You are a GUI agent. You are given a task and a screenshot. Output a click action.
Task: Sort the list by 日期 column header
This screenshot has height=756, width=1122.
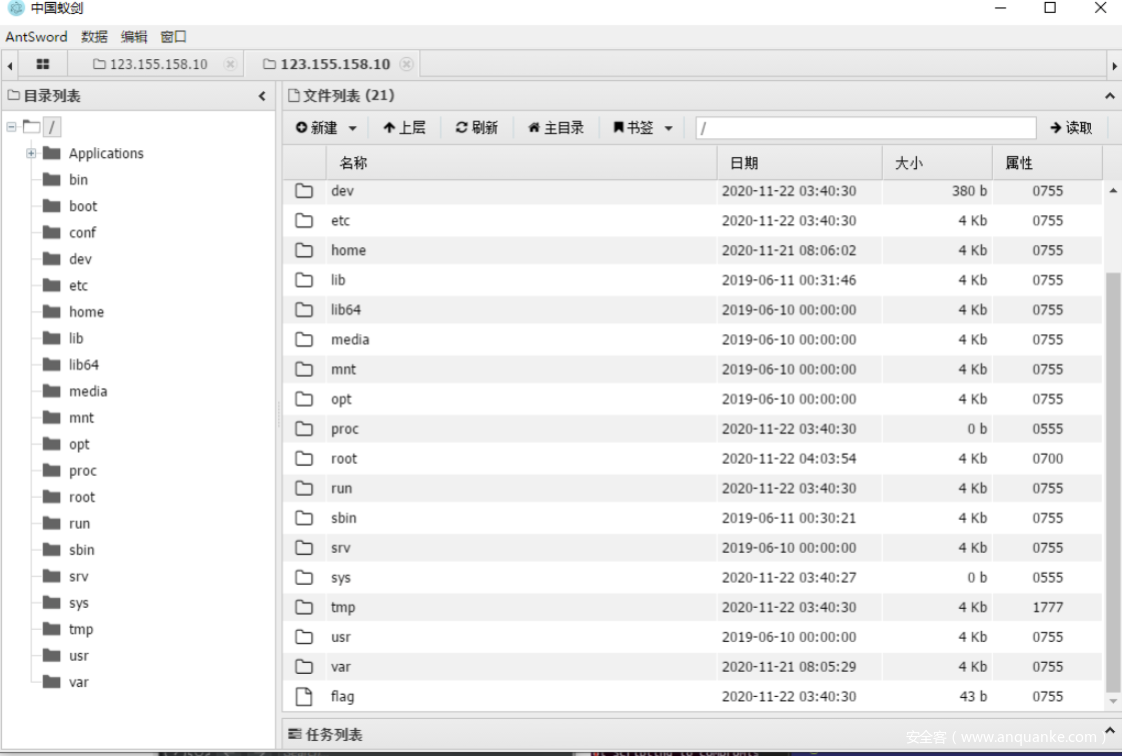tap(744, 163)
